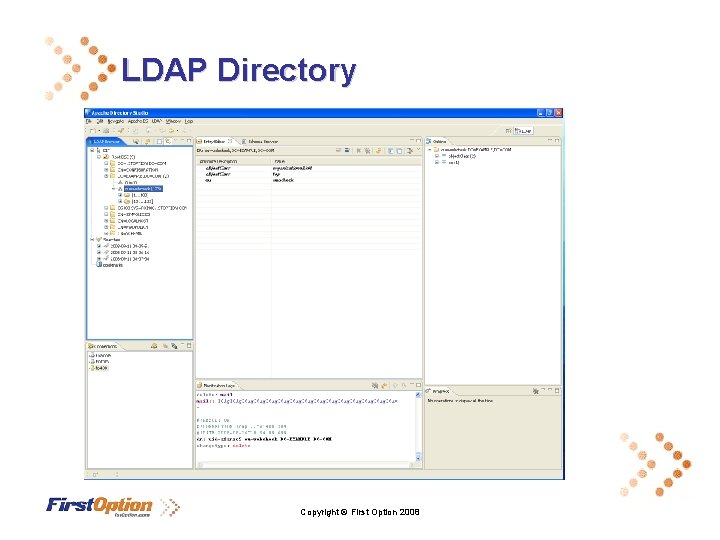The width and height of the screenshot is (720, 540).
Task: Click the first LDAP Browser toolbar icon
Action: click(136, 141)
